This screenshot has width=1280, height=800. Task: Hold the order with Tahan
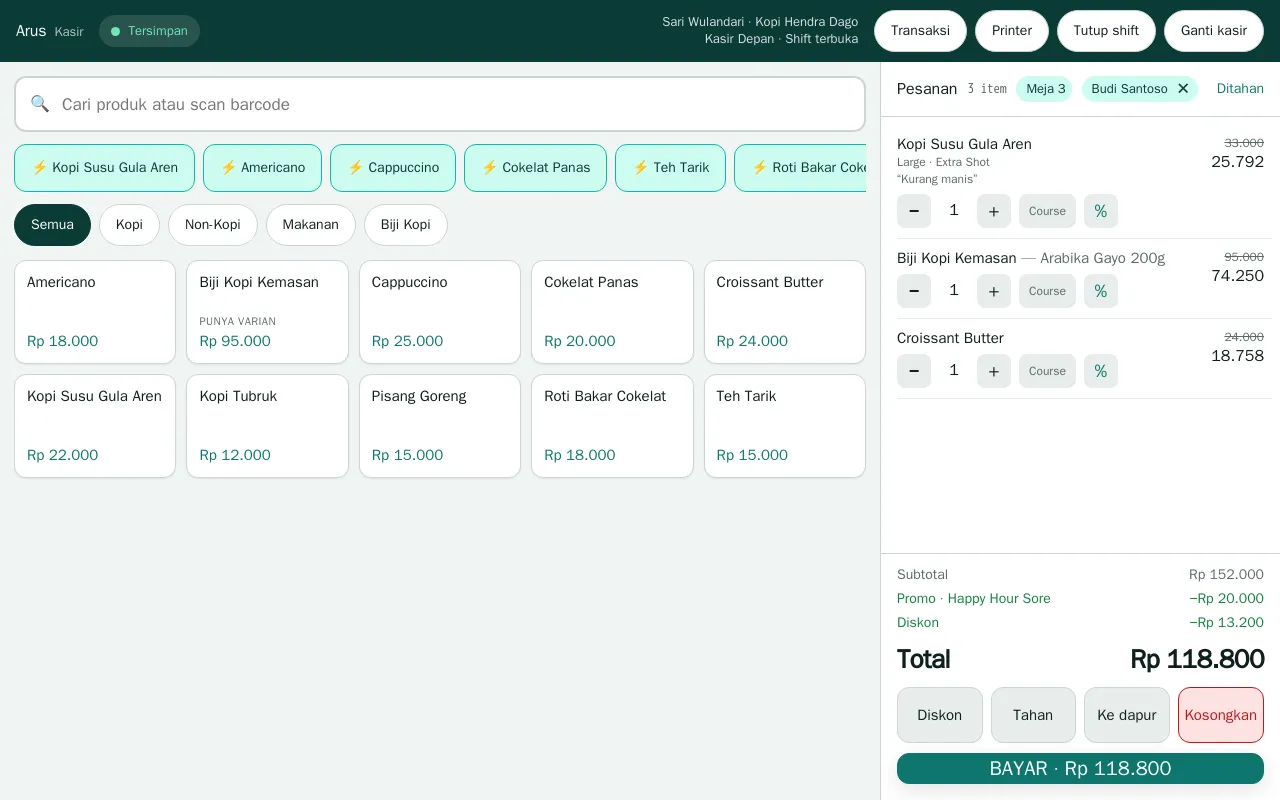(x=1033, y=715)
